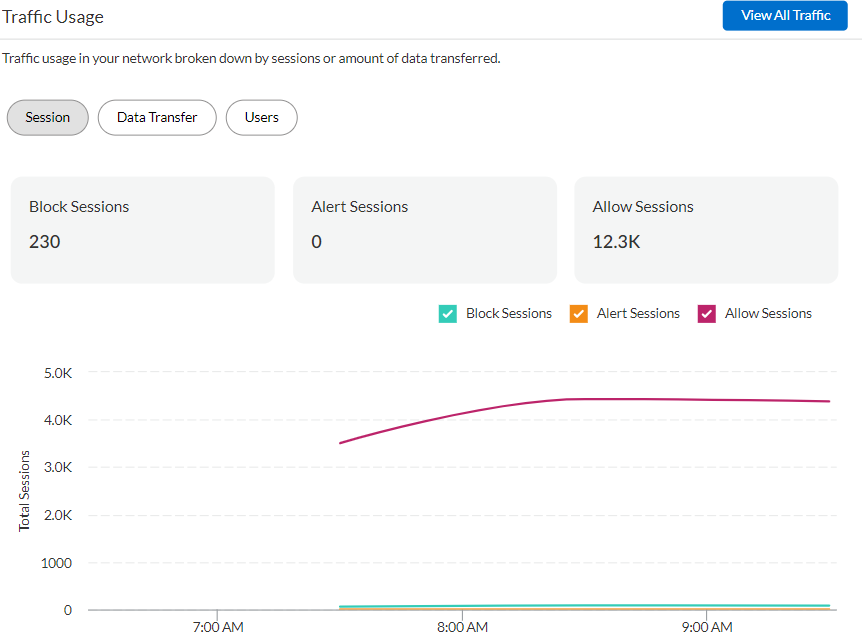The height and width of the screenshot is (638, 862).
Task: Click the 9:00 AM axis label
Action: pos(707,628)
